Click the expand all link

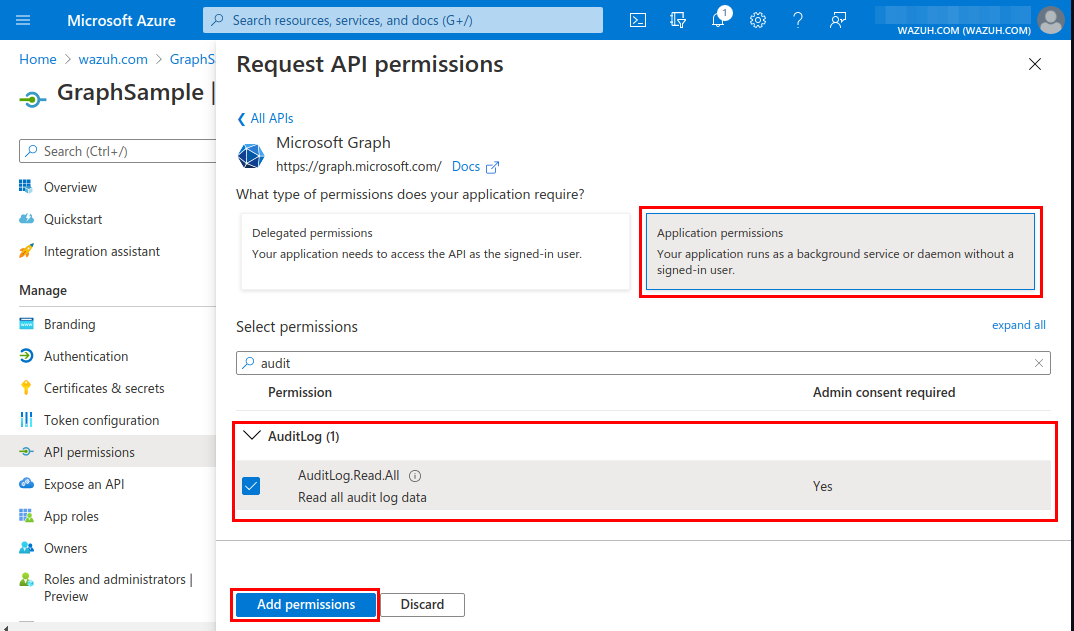point(1019,325)
